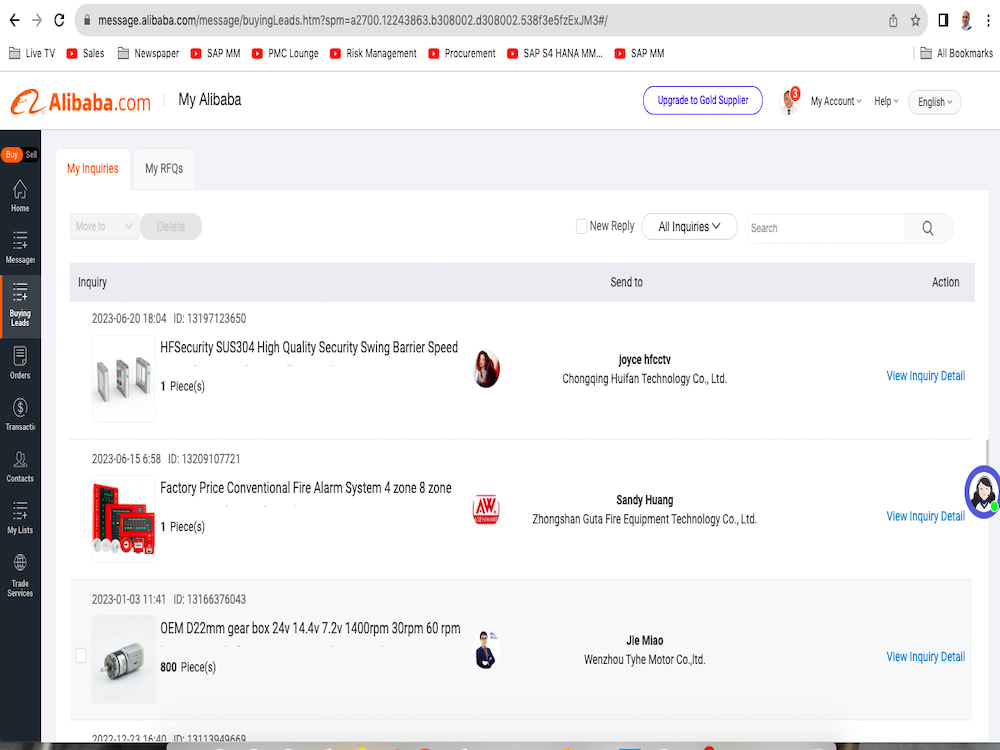View inquiry detail for Sandy Huang's inquiry
The image size is (1000, 750).
925,516
